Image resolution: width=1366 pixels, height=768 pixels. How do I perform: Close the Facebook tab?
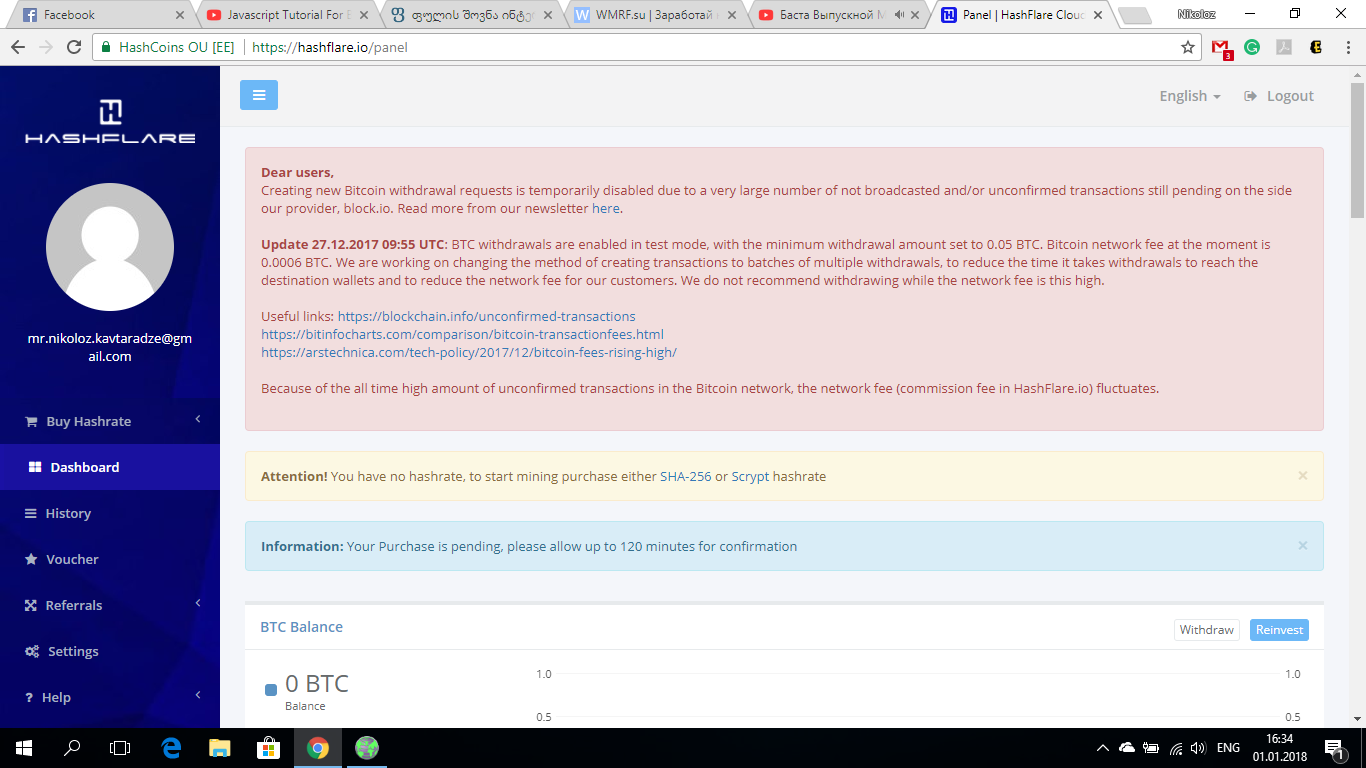(x=180, y=15)
